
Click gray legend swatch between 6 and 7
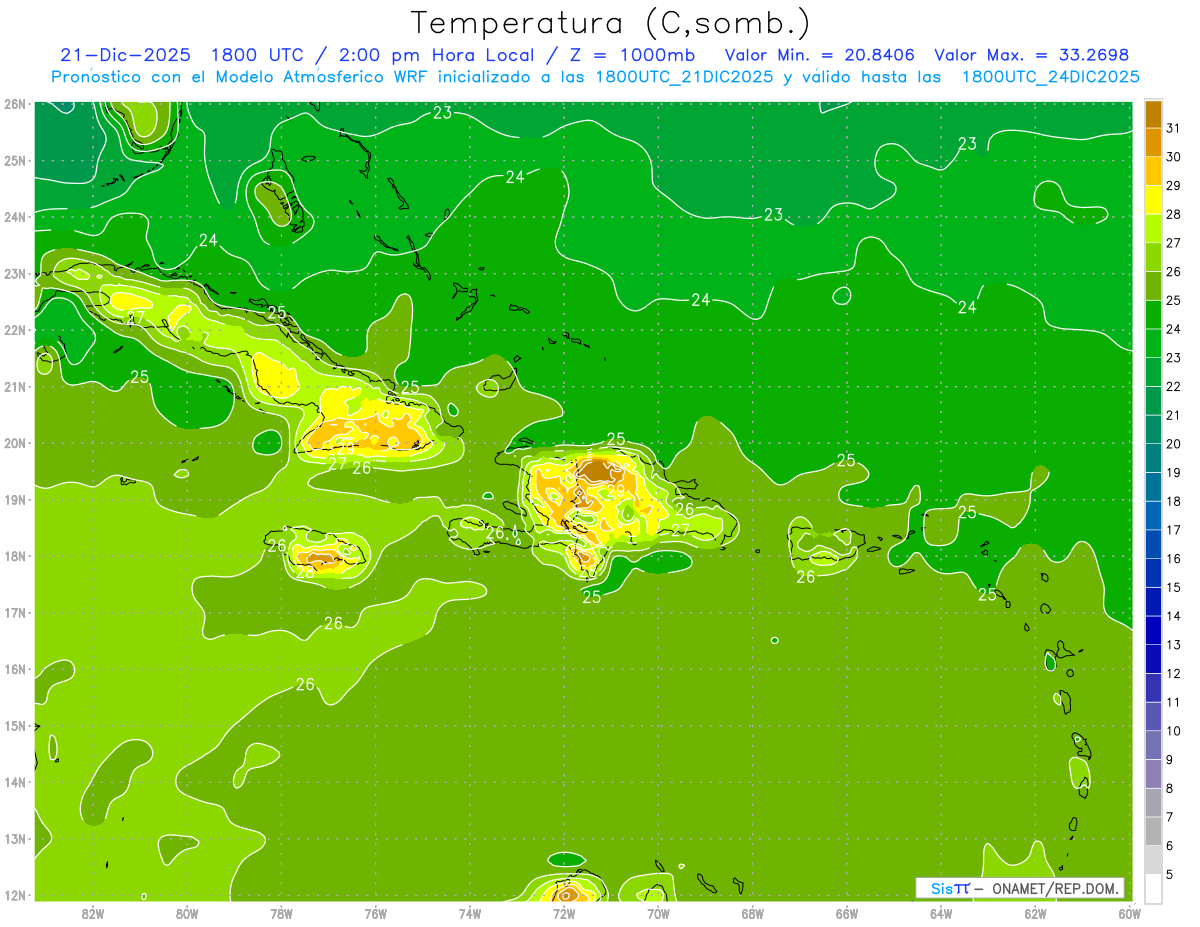(x=1153, y=831)
